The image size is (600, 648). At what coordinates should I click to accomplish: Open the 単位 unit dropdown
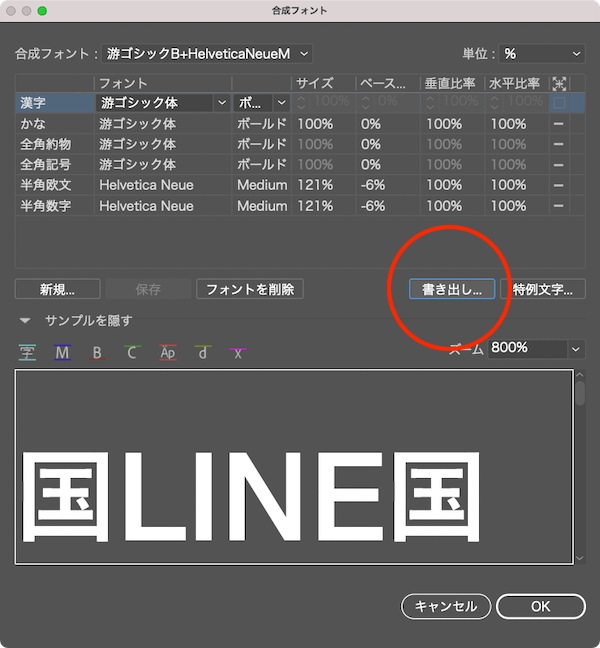tap(542, 54)
